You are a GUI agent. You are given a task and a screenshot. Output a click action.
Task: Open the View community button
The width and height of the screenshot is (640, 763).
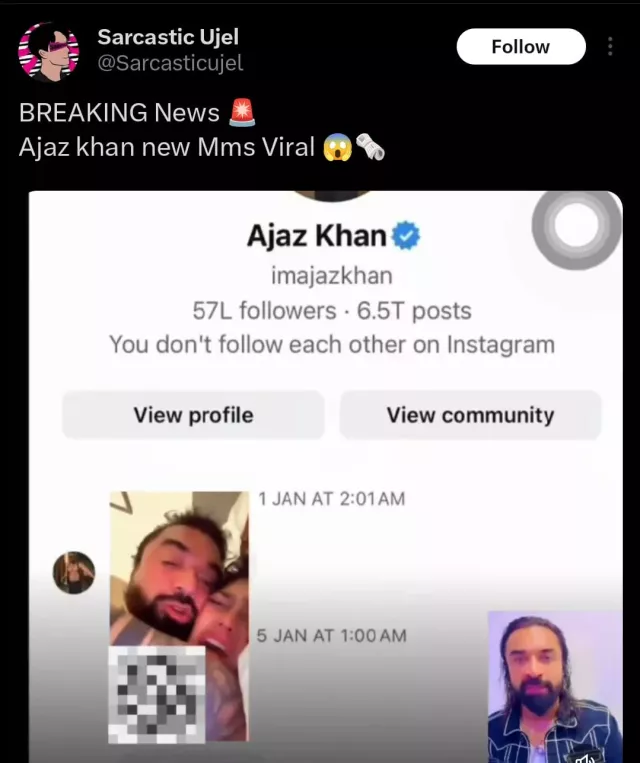[x=470, y=415]
